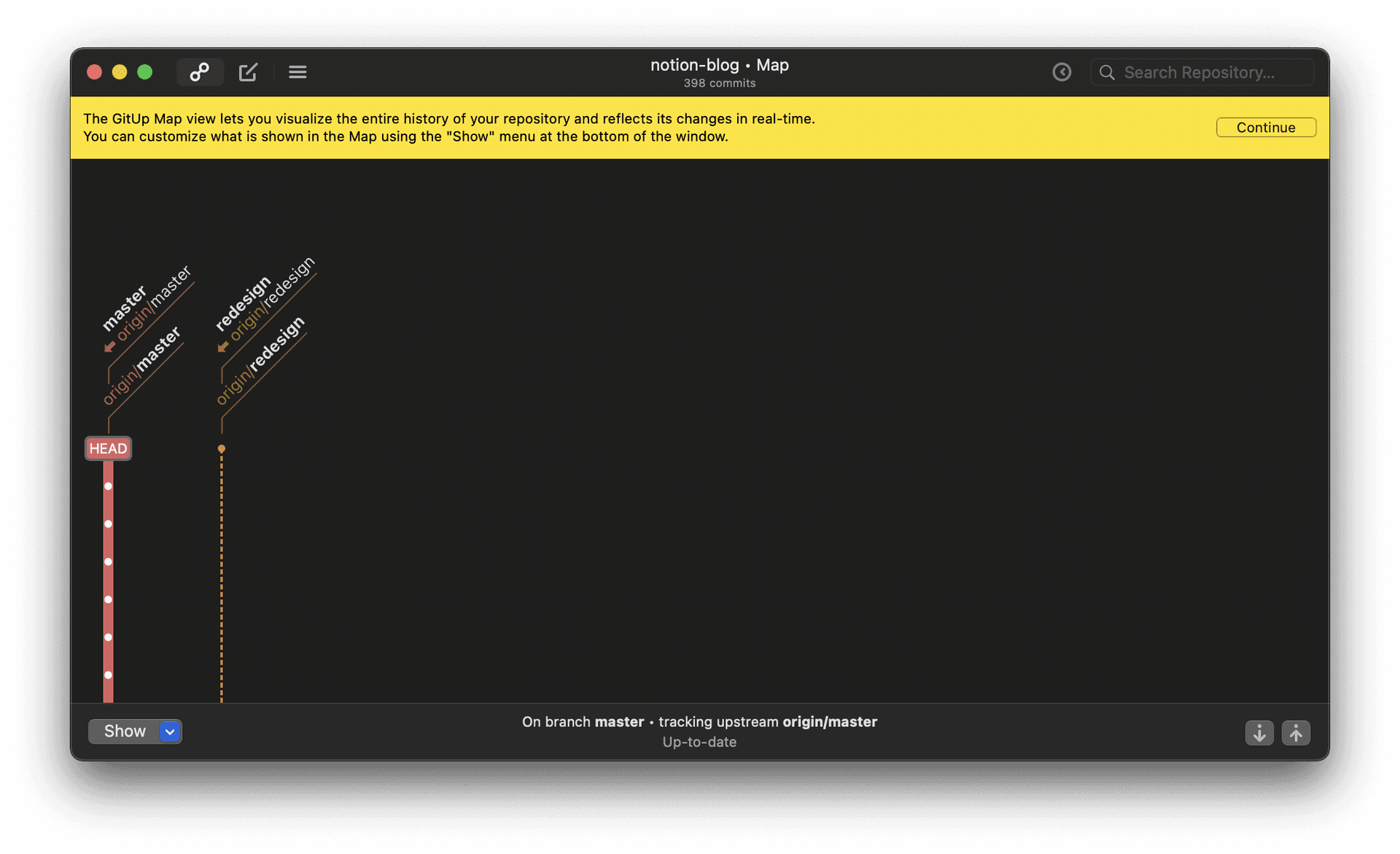Screen dimensions: 1400x854
Task: Click the bold redesign local branch label
Action: point(243,303)
